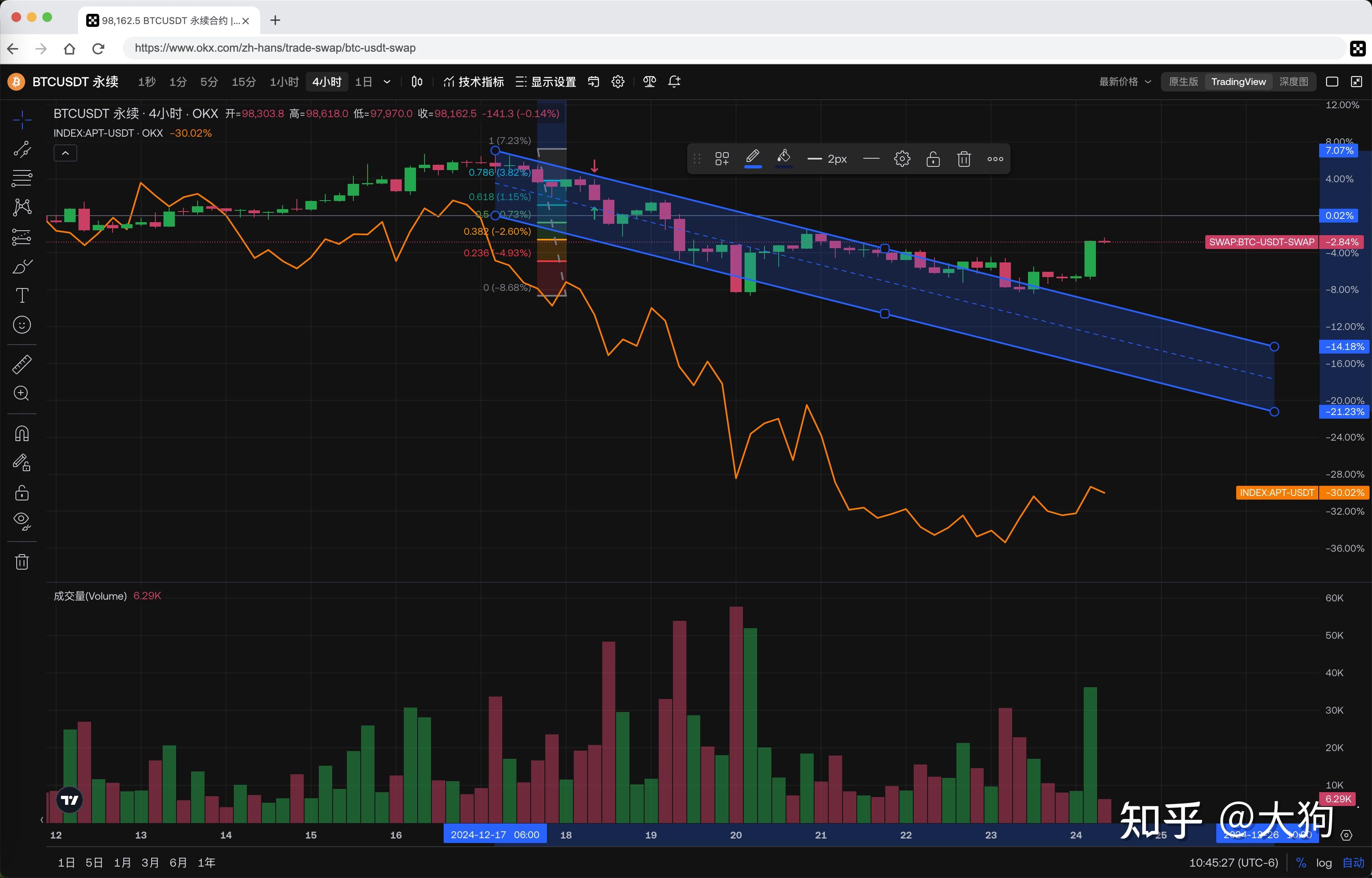Open time axis settings gear
Image resolution: width=1372 pixels, height=878 pixels.
point(1346,835)
